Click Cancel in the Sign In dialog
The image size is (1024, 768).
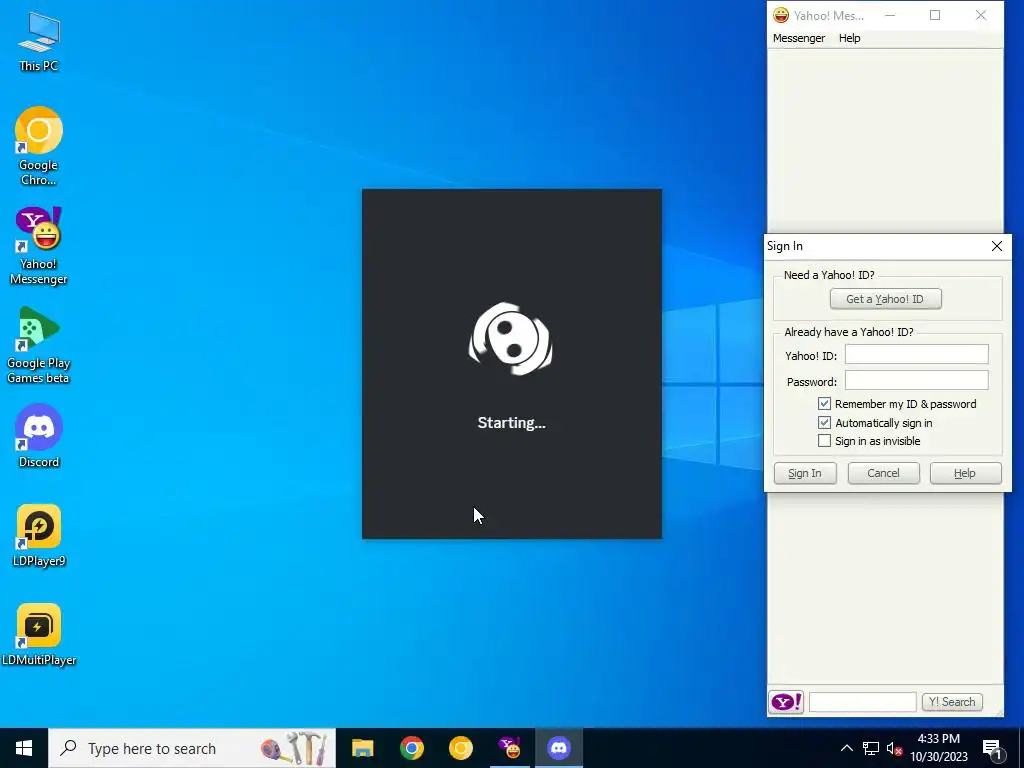point(884,473)
